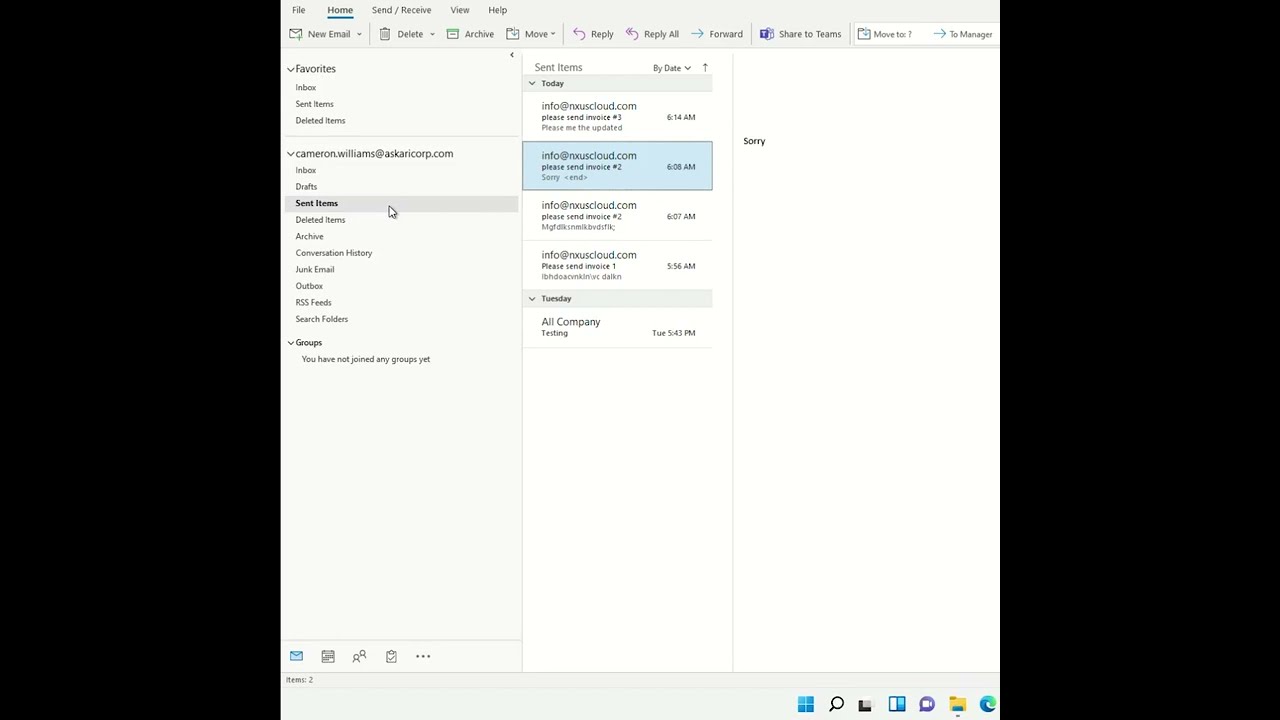Open the Delete dropdown arrow
The height and width of the screenshot is (720, 1280).
click(x=432, y=34)
